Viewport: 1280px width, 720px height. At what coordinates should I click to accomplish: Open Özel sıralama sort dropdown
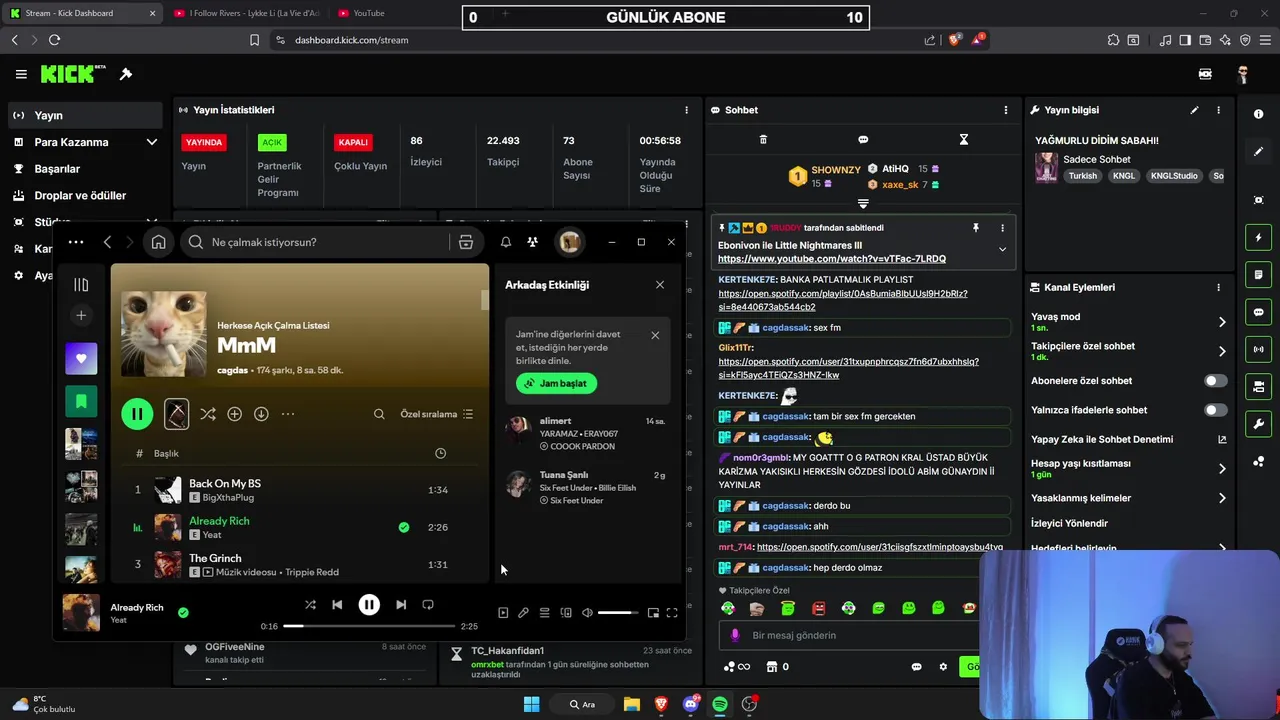[x=437, y=414]
